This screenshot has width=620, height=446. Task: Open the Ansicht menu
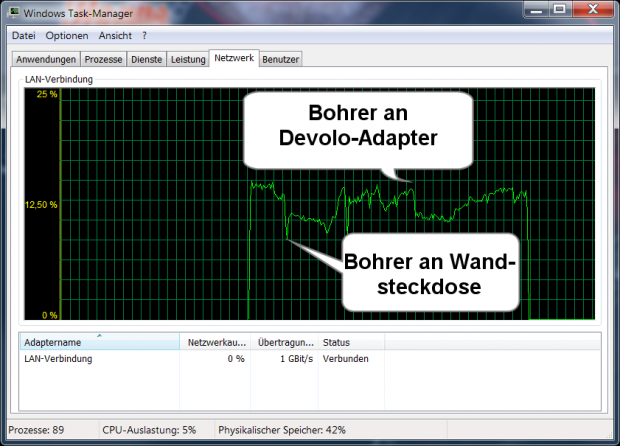coord(115,36)
